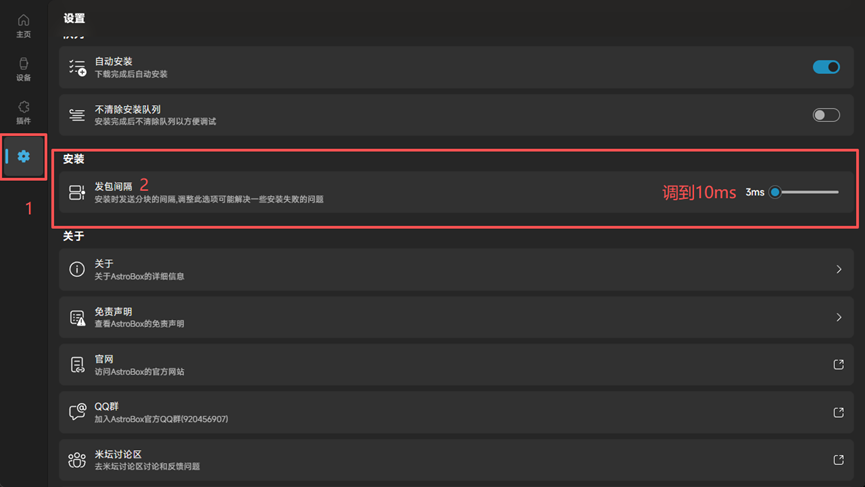Viewport: 865px width, 487px height.
Task: Expand the 免责声明 row chevron arrow
Action: 839,317
